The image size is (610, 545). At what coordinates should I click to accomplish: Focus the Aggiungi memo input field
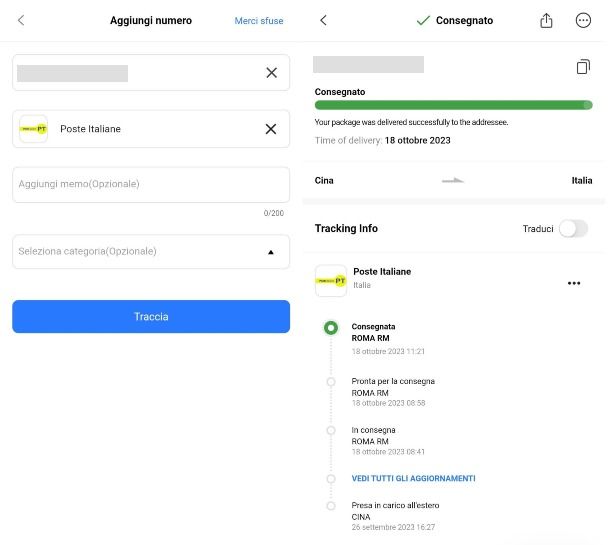click(151, 184)
